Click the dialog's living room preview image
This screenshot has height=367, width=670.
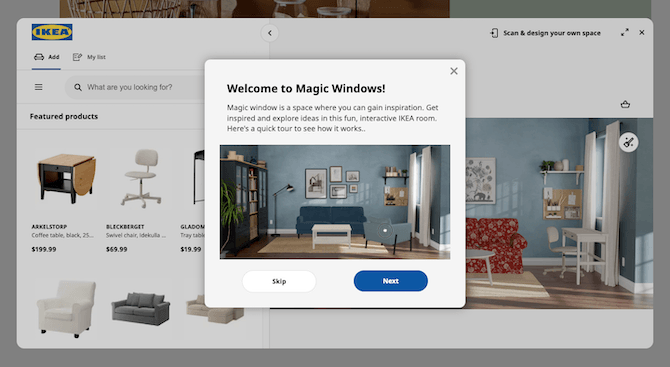pos(335,202)
